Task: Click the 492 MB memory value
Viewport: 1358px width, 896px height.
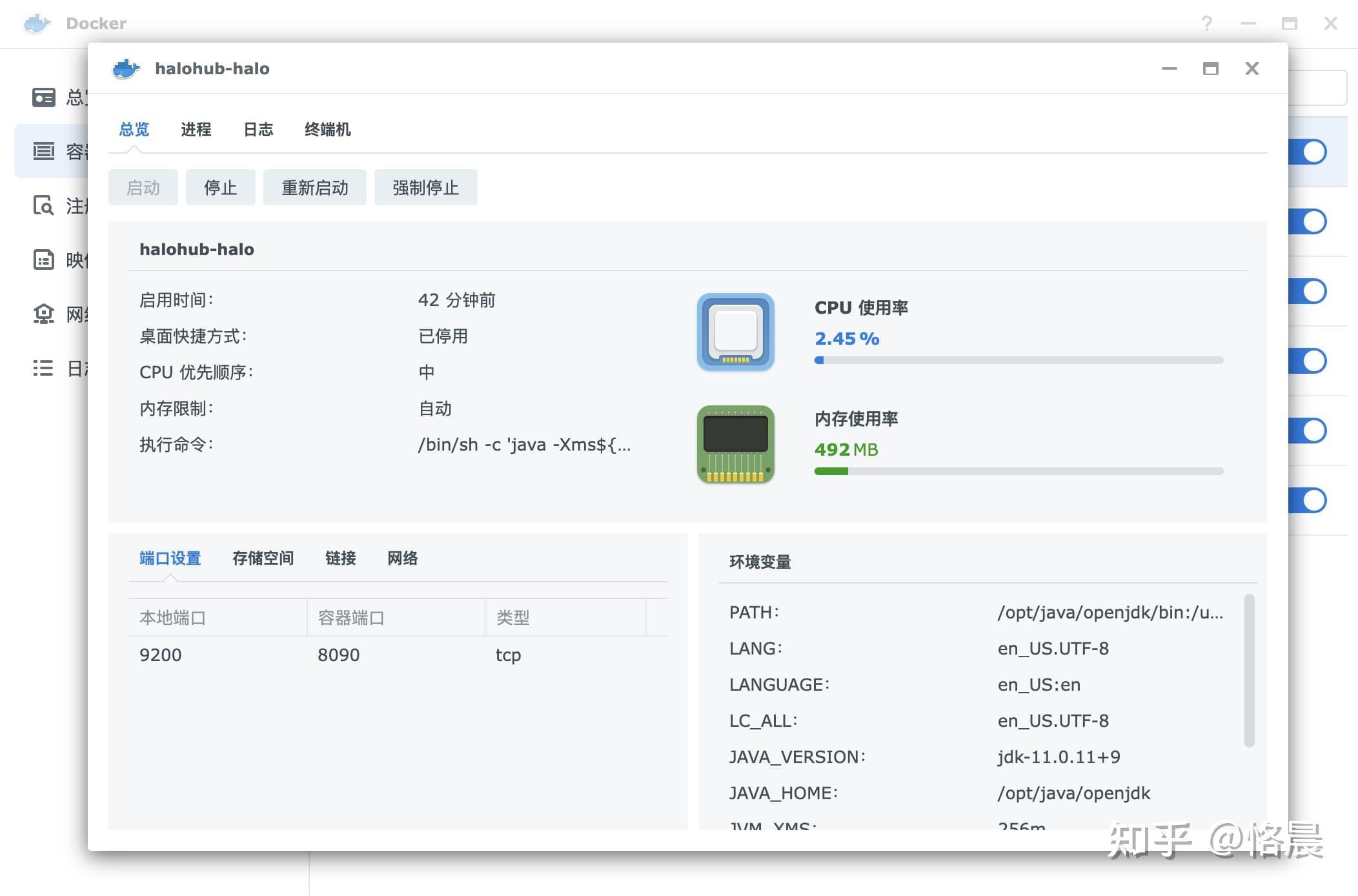Action: point(847,449)
